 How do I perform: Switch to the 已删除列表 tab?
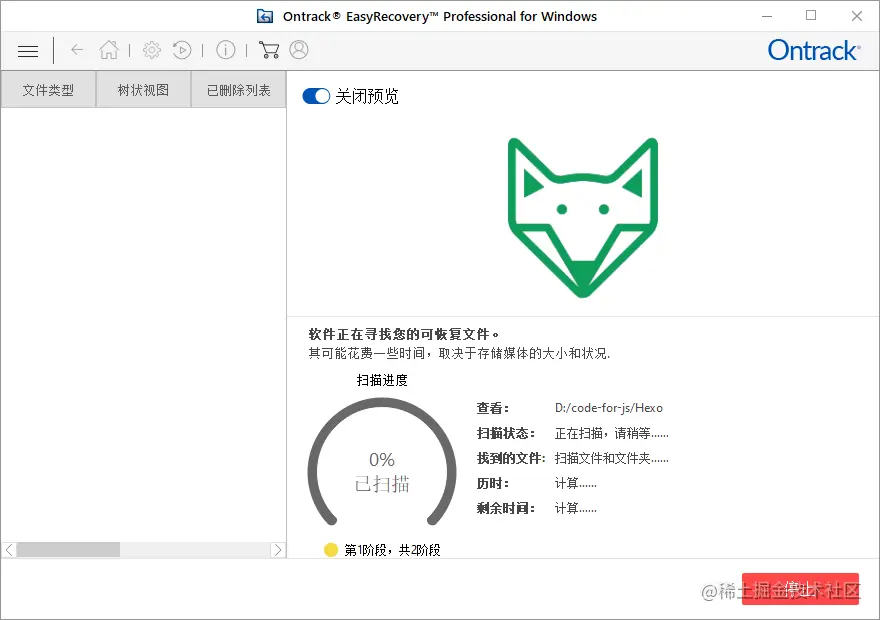point(239,90)
